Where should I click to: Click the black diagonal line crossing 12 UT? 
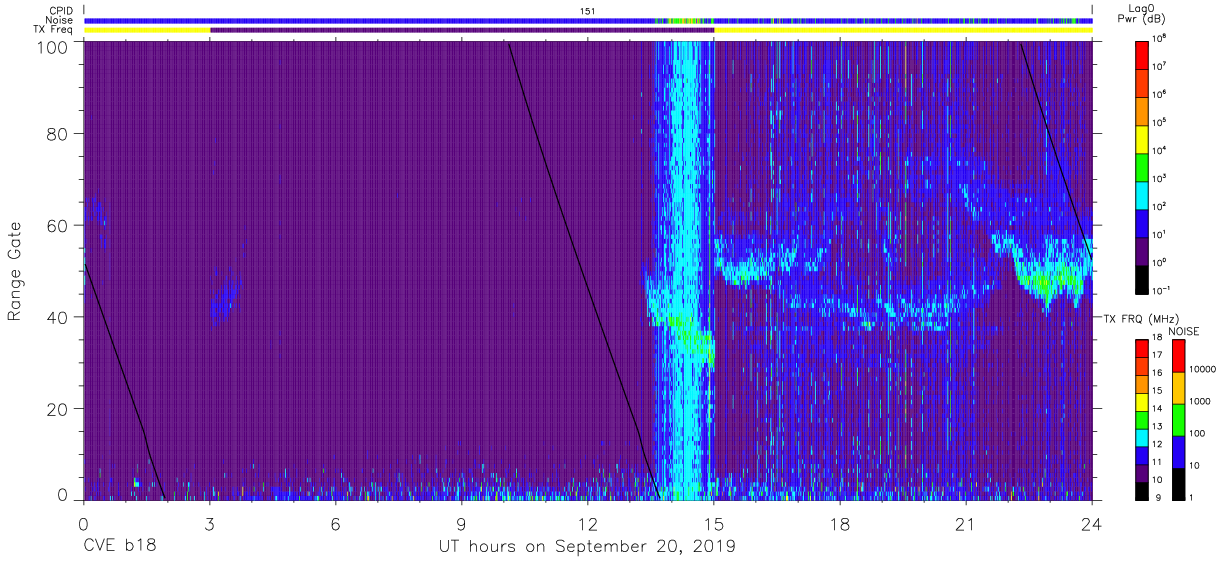click(583, 269)
